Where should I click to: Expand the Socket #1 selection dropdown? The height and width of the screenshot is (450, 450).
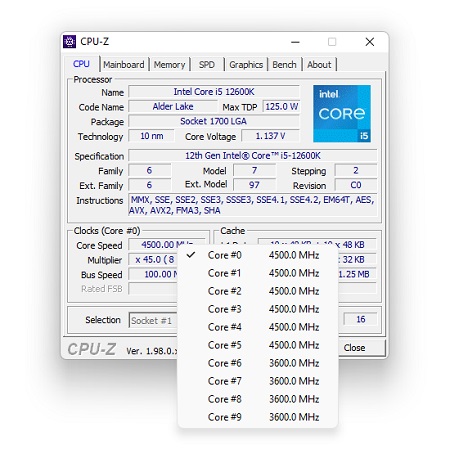[153, 320]
